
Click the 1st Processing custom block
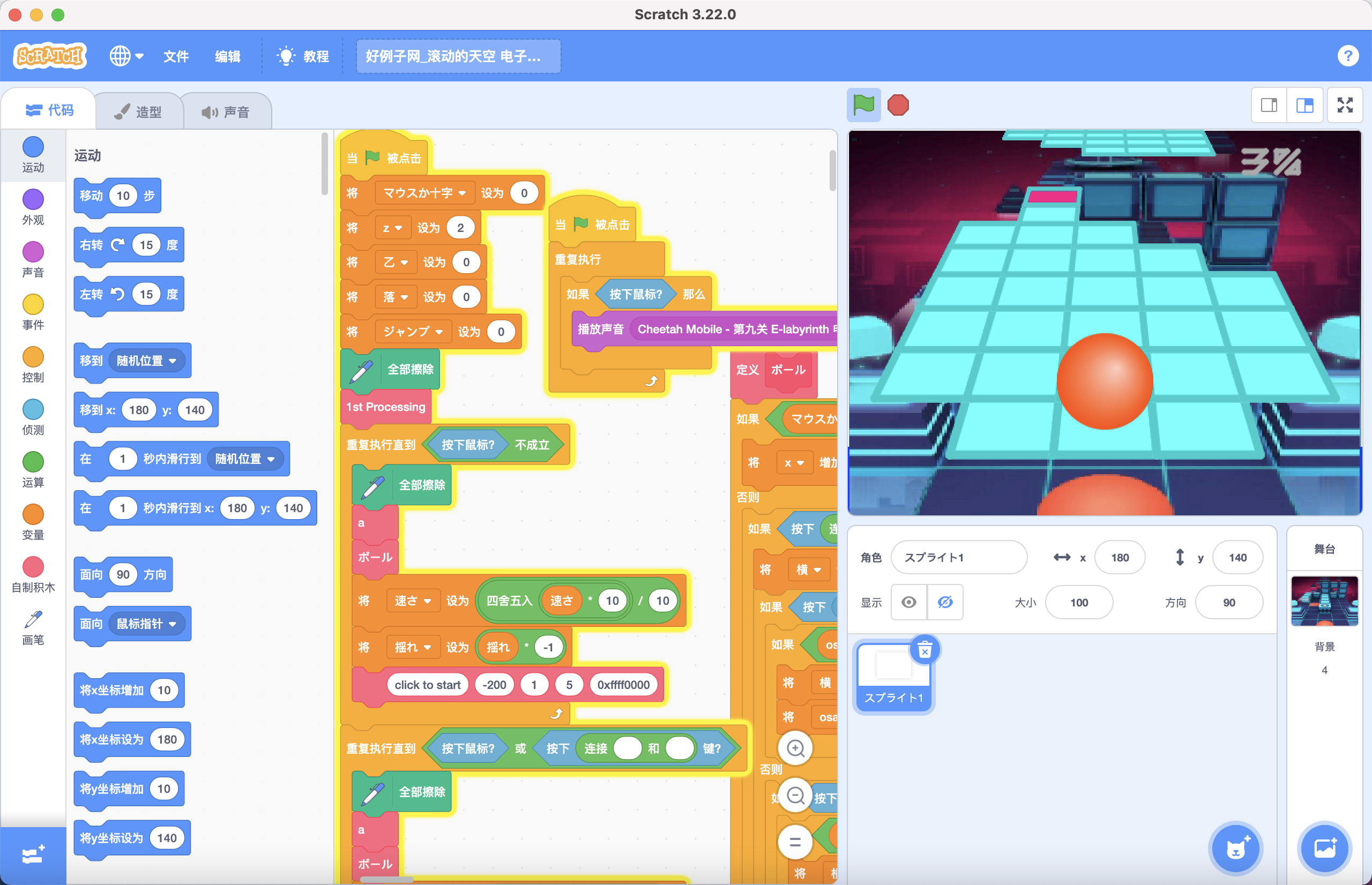386,407
